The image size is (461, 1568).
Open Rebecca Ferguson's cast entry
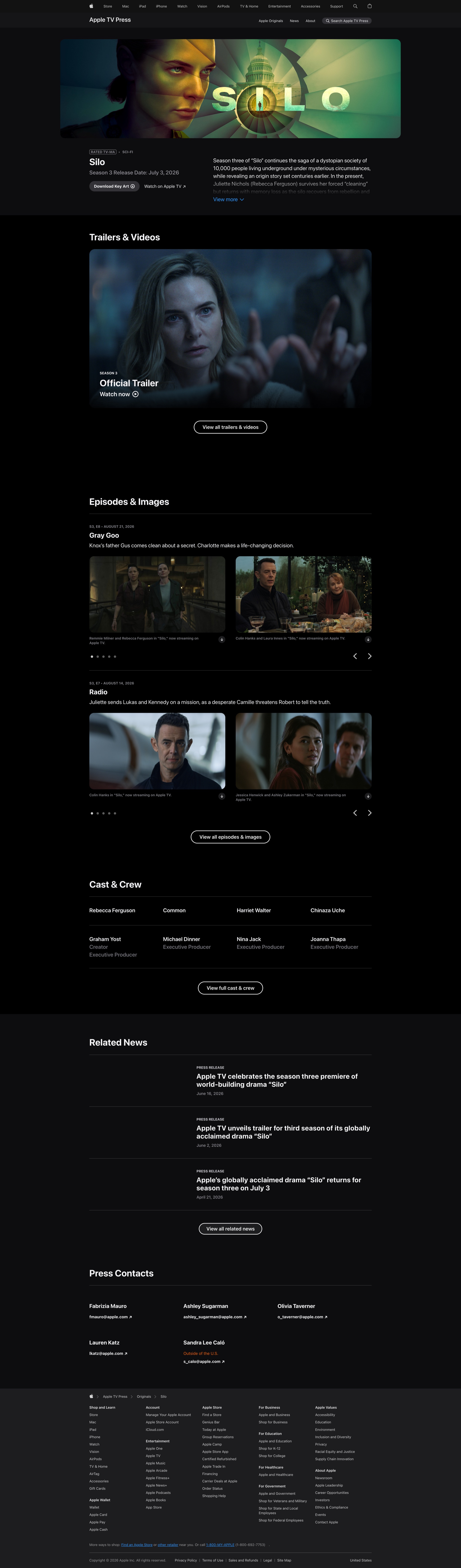click(112, 911)
